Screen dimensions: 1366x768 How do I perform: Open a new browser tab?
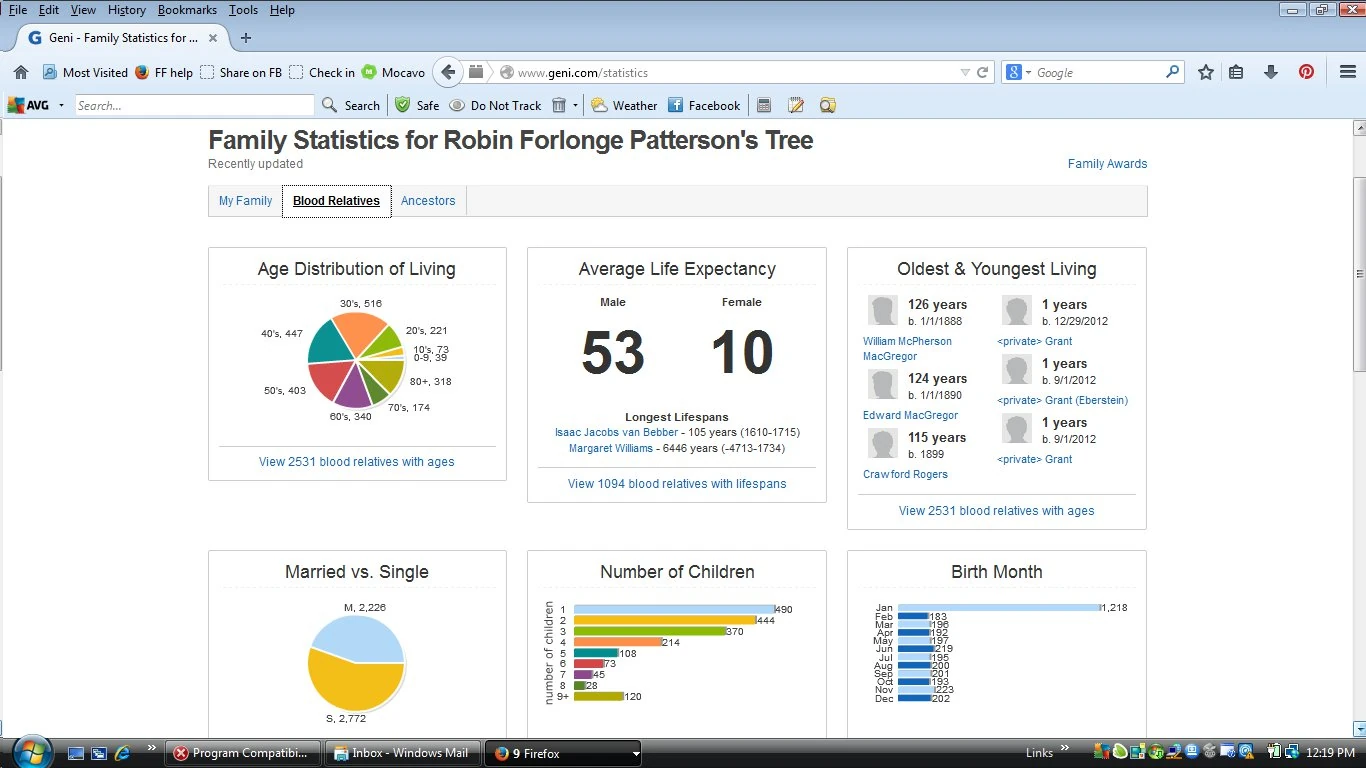point(246,38)
